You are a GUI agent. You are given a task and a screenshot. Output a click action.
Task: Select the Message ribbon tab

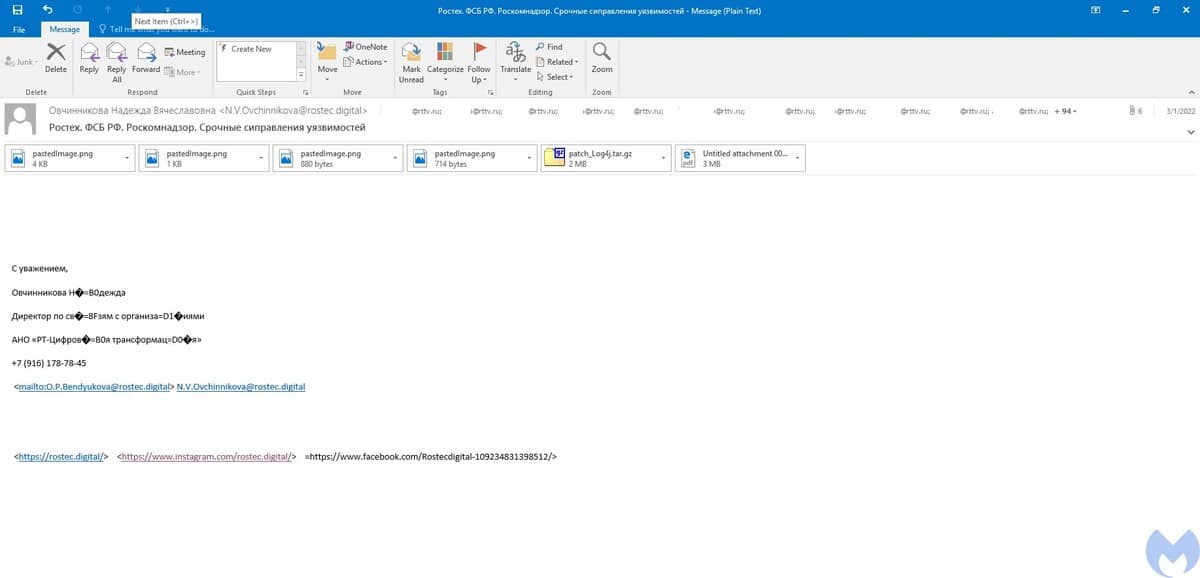click(65, 30)
